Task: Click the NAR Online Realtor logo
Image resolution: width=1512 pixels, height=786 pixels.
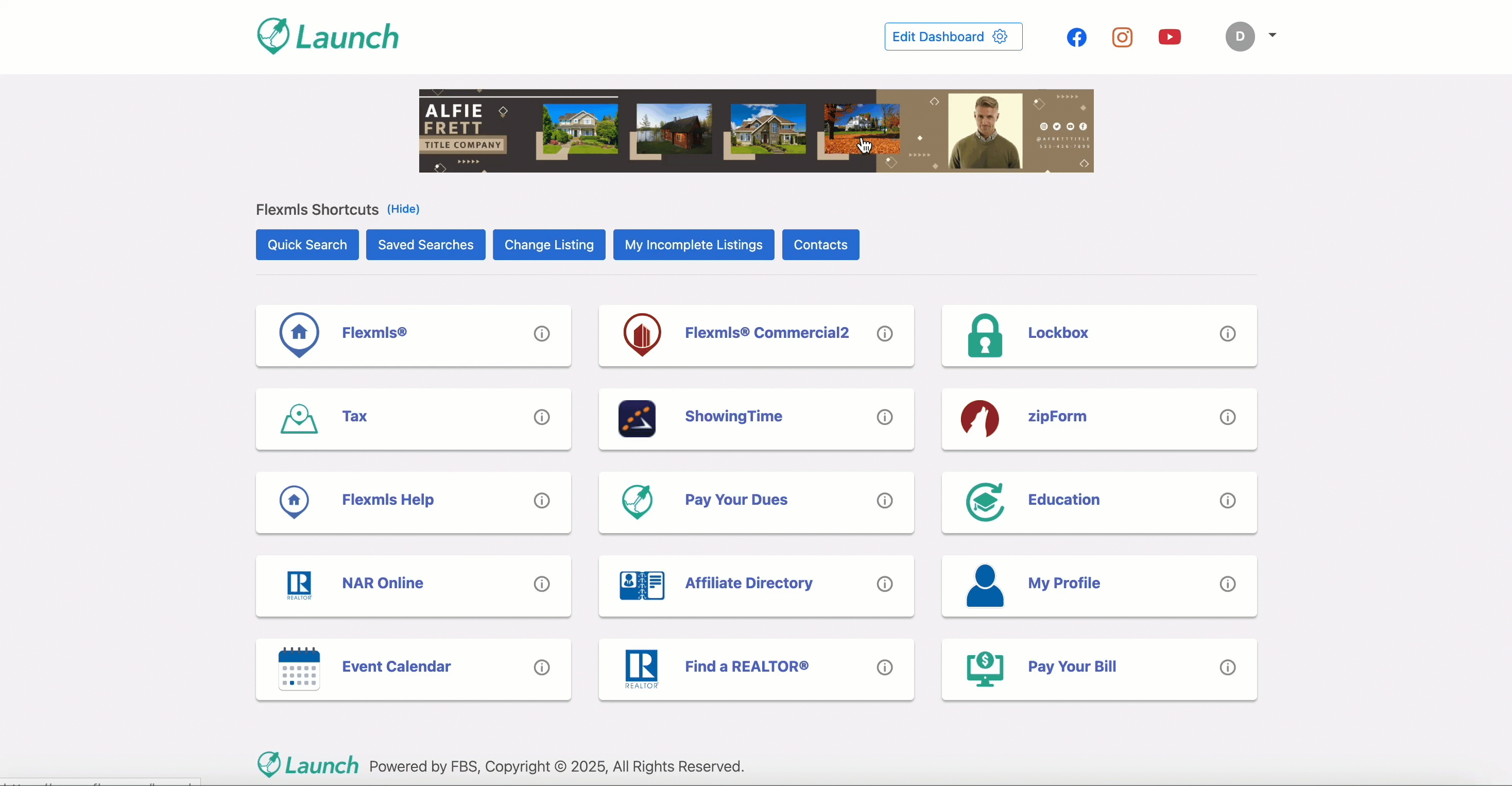Action: 299,585
